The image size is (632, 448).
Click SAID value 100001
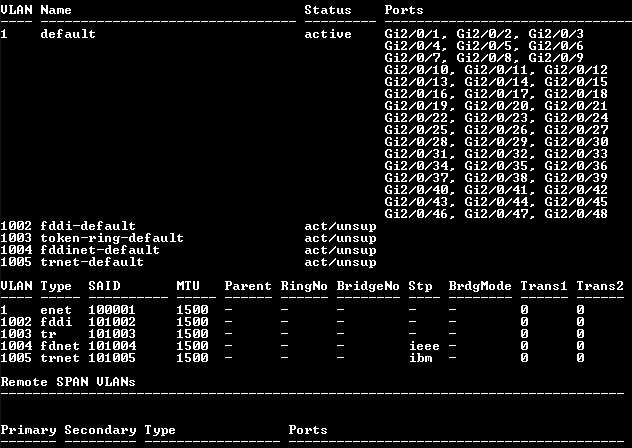click(x=112, y=310)
